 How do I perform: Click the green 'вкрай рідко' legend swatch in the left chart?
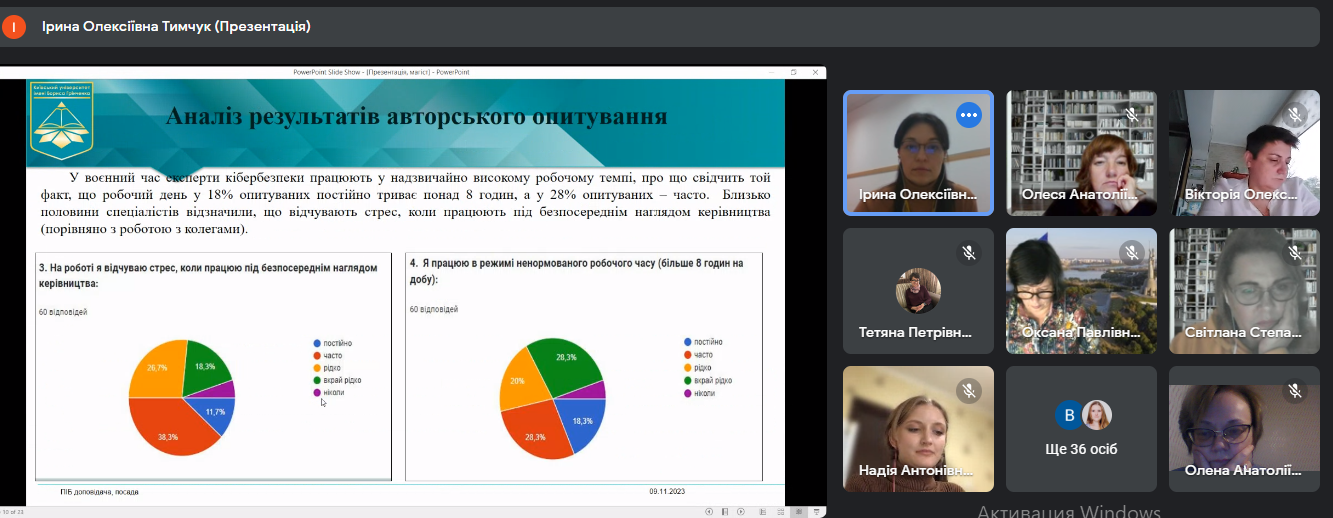pyautogui.click(x=316, y=381)
